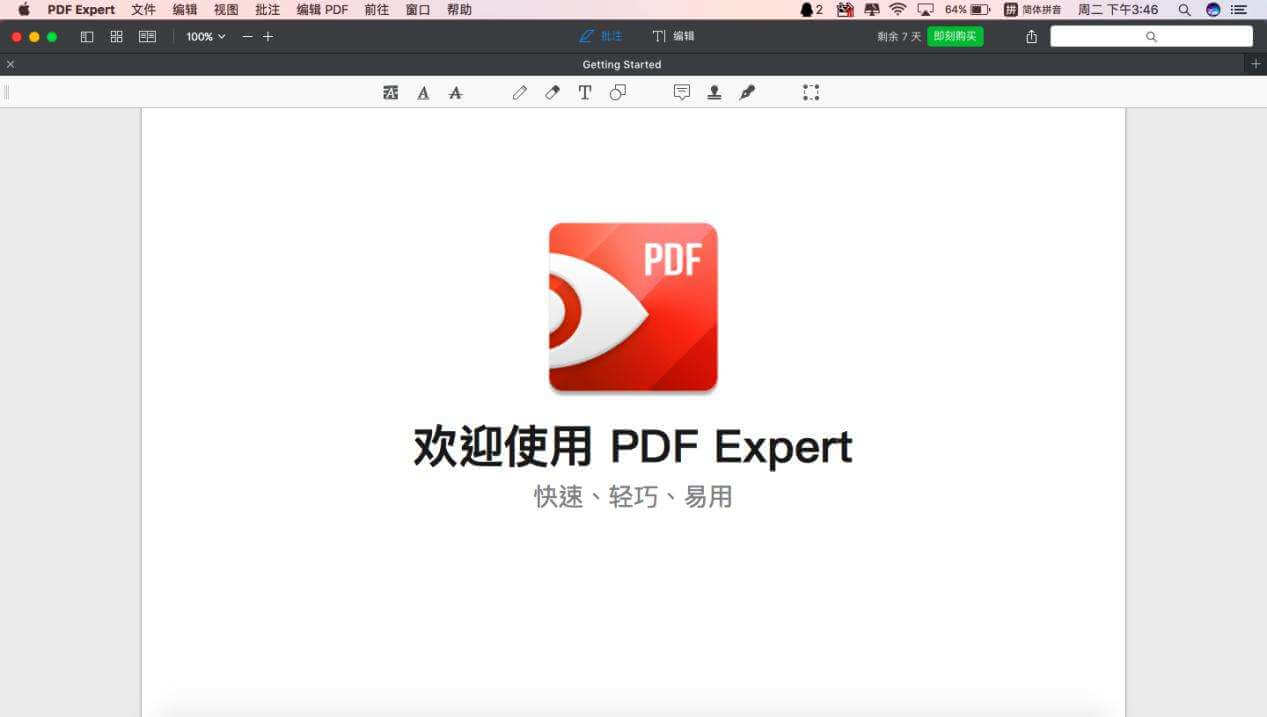Select the strikethrough text tool
1267x717 pixels.
pyautogui.click(x=456, y=92)
